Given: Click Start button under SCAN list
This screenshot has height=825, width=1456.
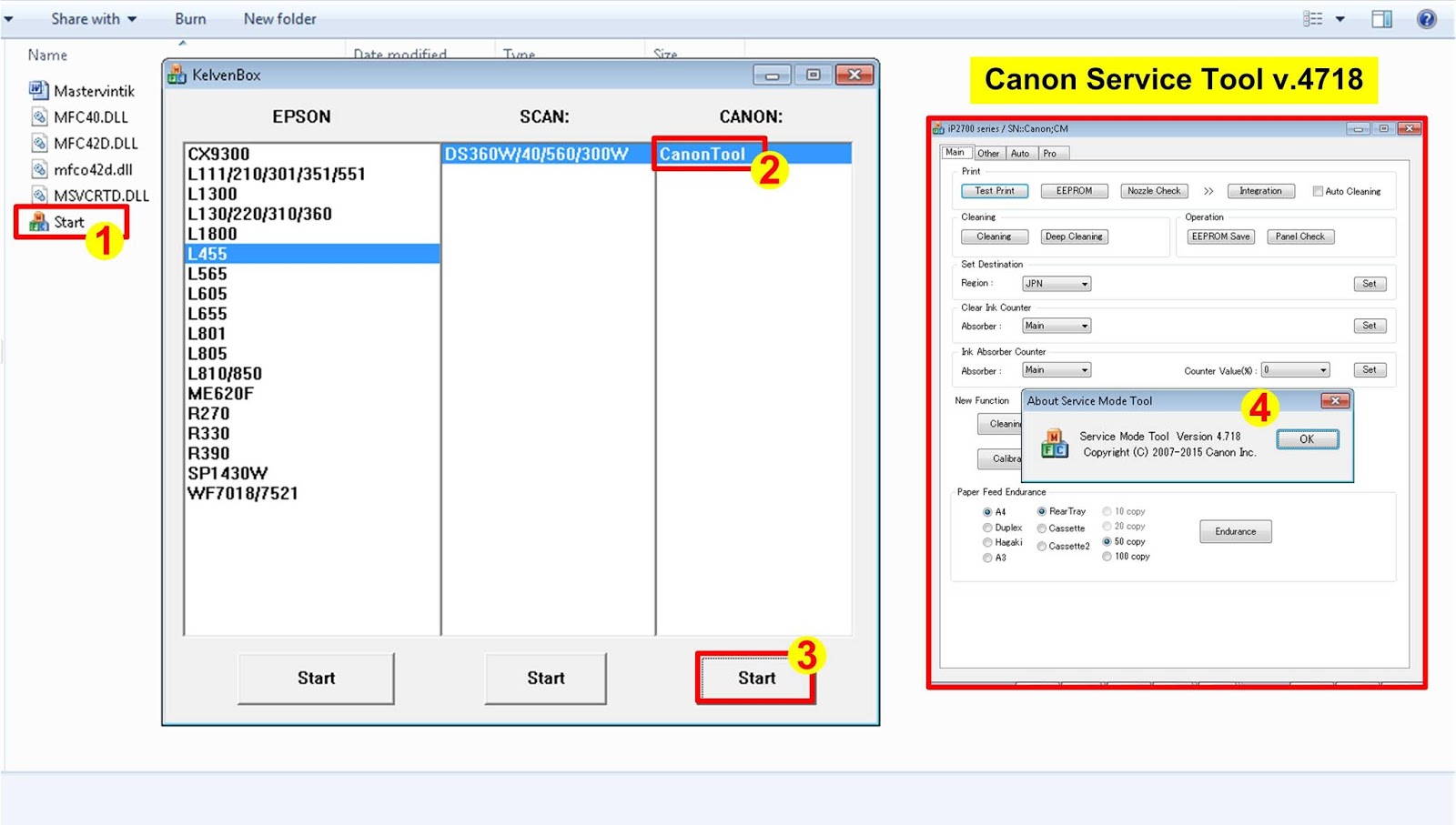Looking at the screenshot, I should tap(545, 678).
